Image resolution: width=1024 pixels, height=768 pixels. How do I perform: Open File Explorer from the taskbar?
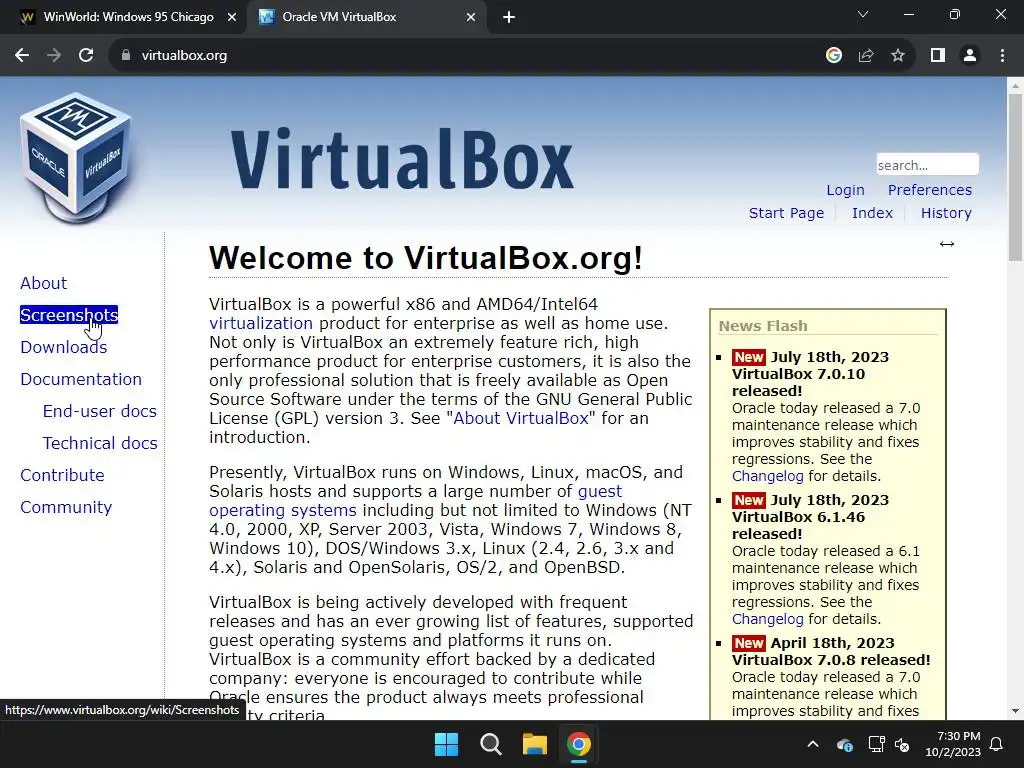535,744
